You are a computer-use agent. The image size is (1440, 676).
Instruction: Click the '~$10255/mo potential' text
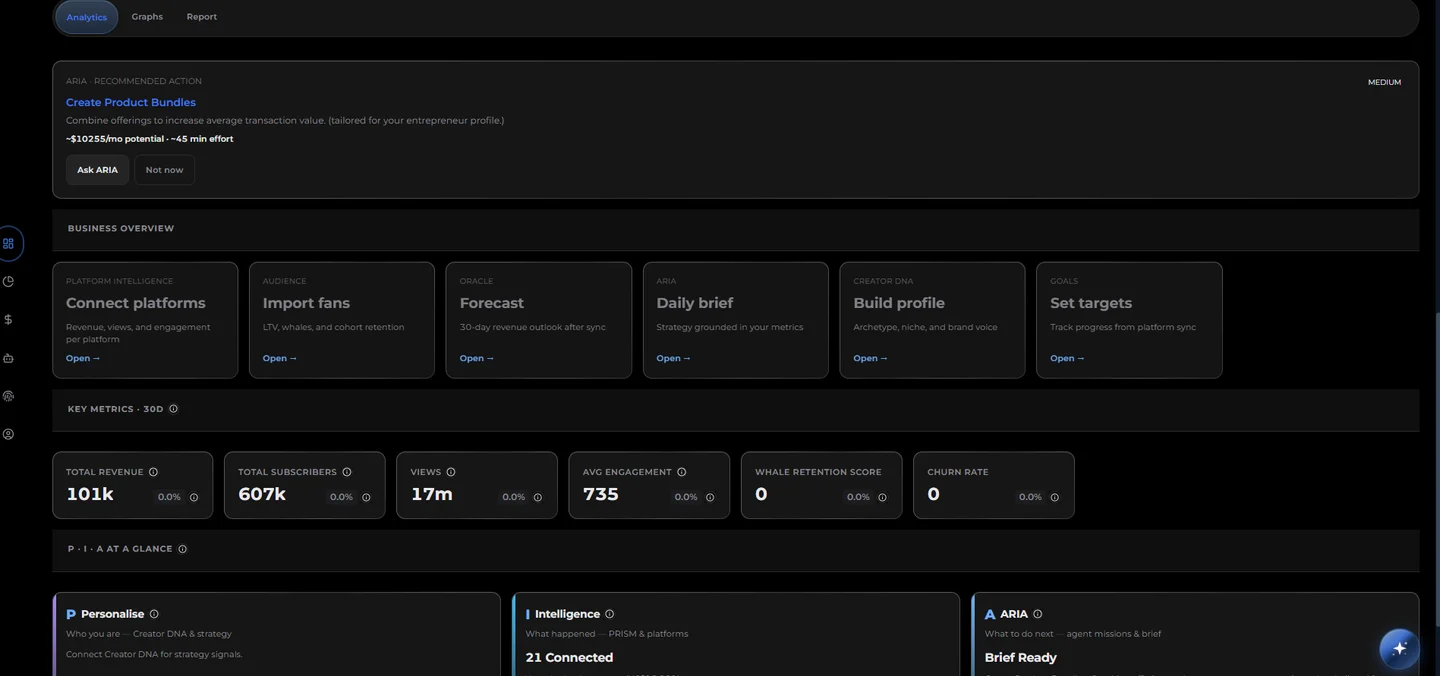114,139
